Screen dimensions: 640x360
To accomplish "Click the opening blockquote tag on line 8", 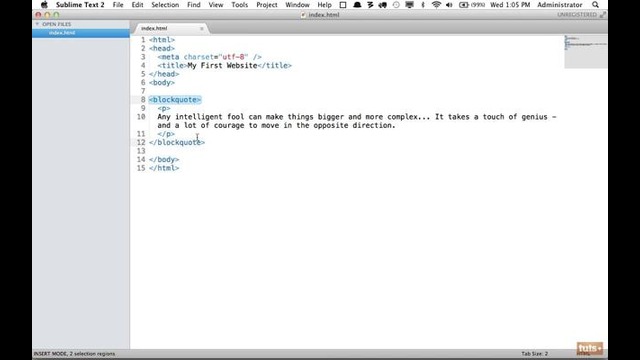I will tap(175, 100).
